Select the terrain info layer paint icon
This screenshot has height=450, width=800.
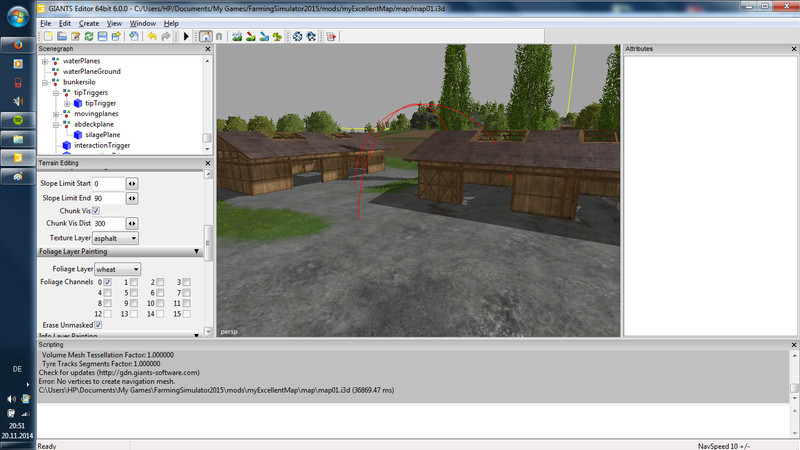pyautogui.click(x=264, y=36)
